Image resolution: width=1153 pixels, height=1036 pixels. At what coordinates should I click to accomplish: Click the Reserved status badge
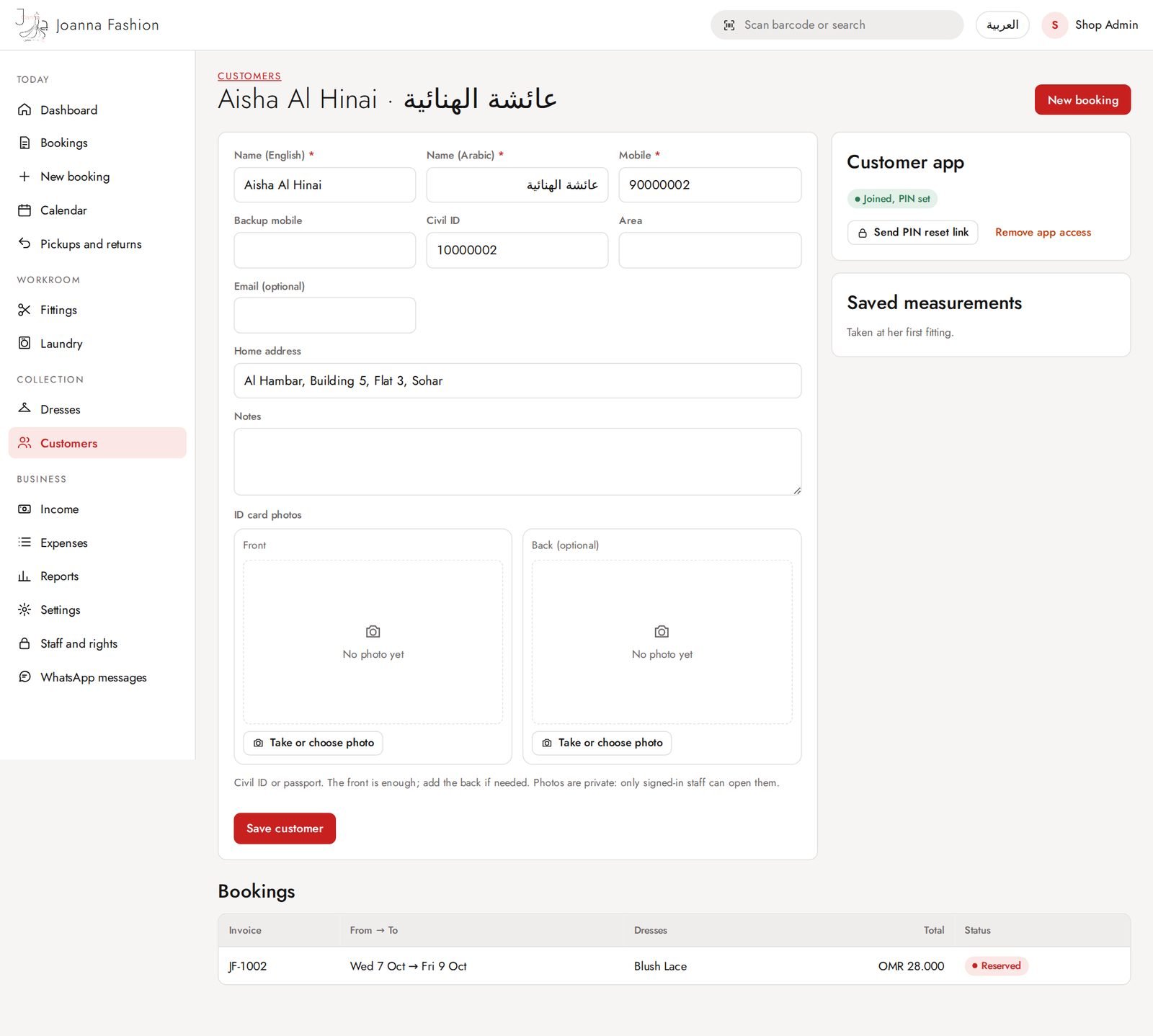pyautogui.click(x=996, y=965)
